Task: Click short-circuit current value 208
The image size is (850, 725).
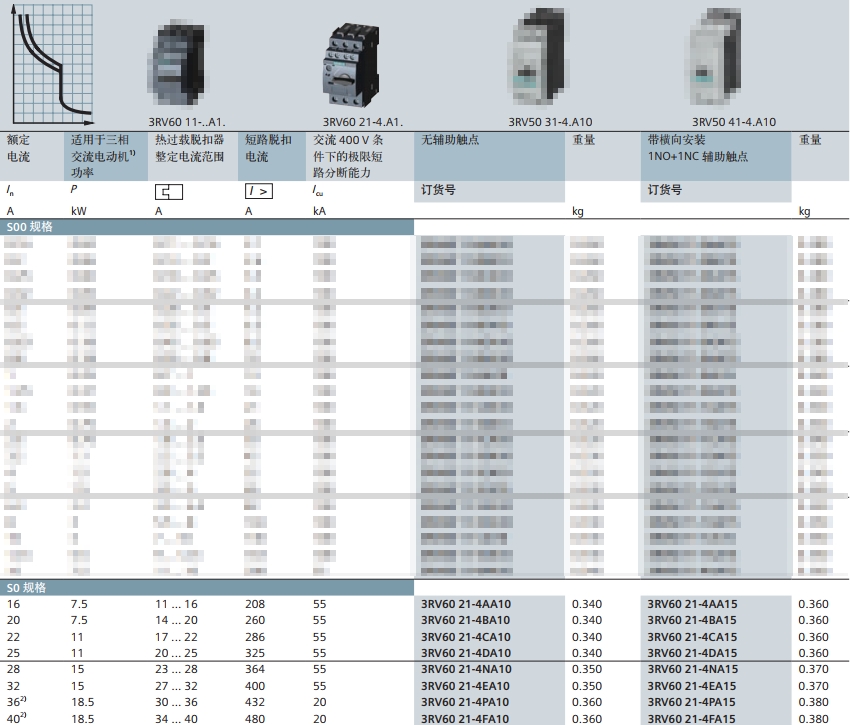Action: pos(255,604)
